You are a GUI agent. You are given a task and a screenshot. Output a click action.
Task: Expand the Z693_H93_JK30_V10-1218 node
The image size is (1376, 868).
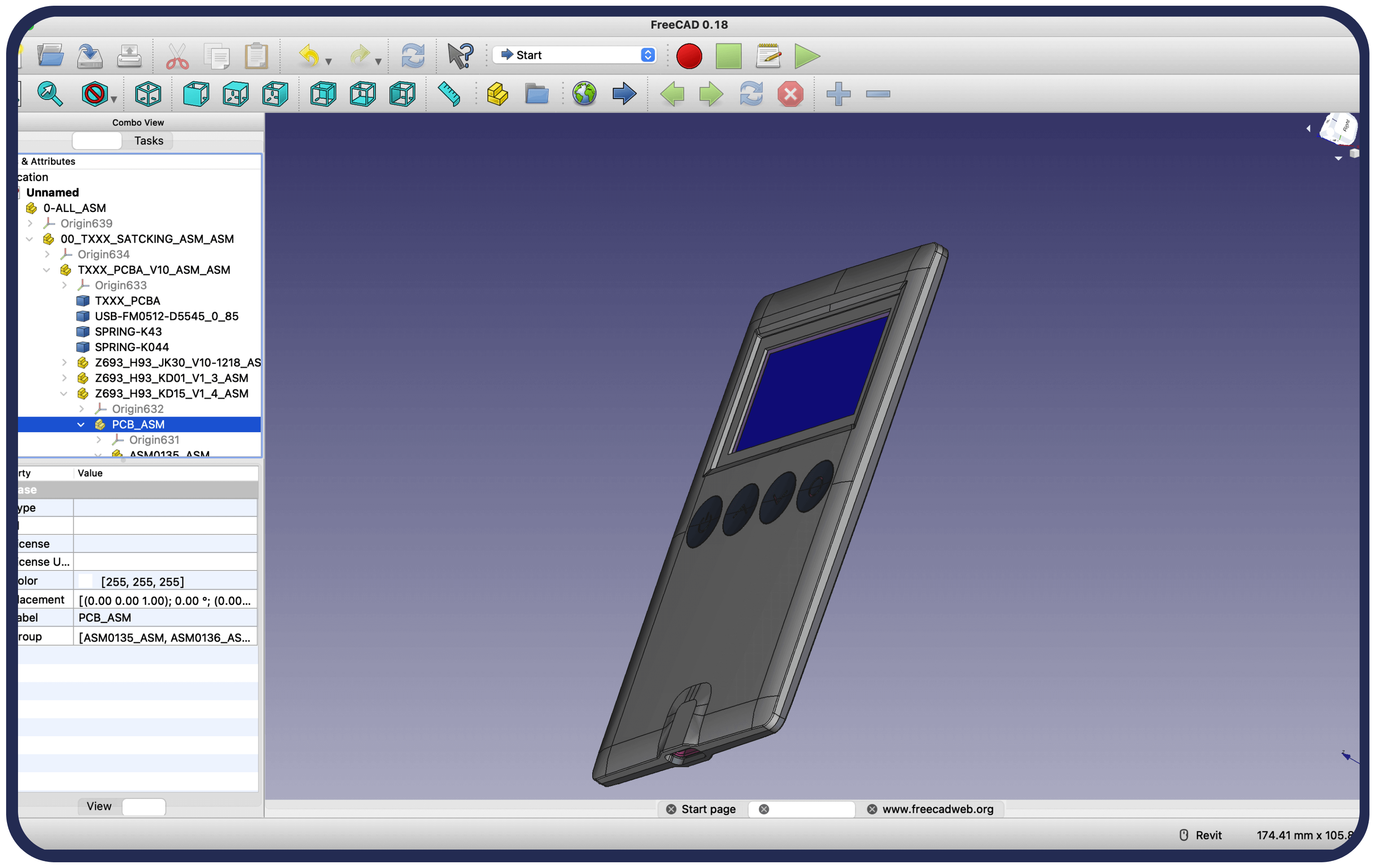(x=64, y=362)
